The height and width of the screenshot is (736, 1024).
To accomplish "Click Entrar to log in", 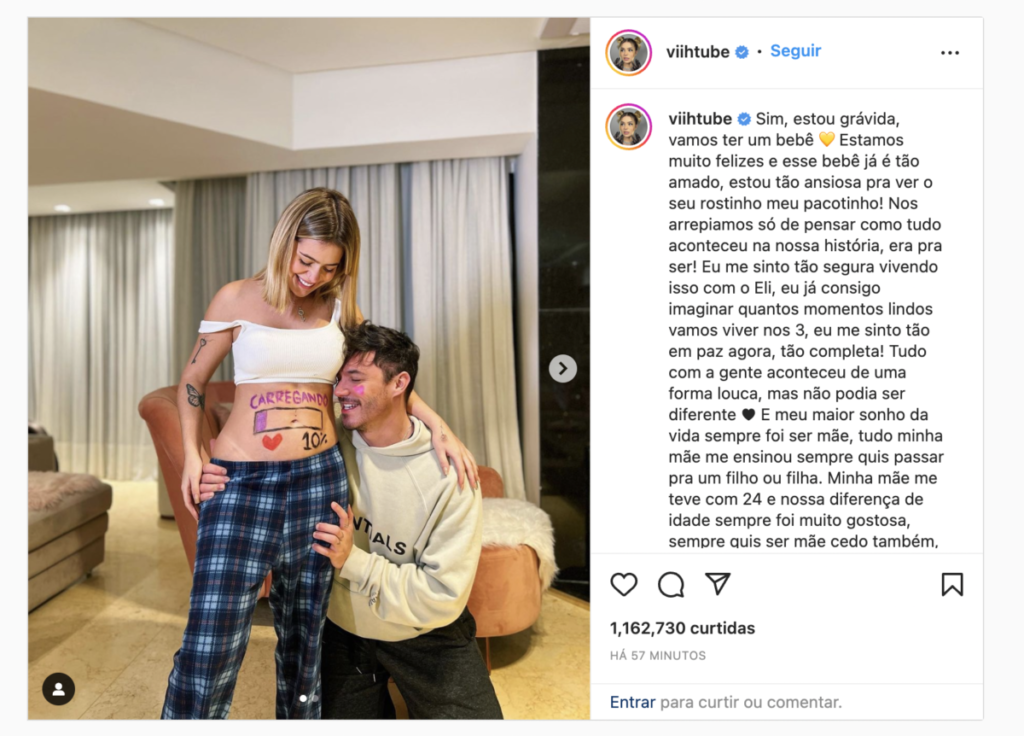I will (632, 702).
